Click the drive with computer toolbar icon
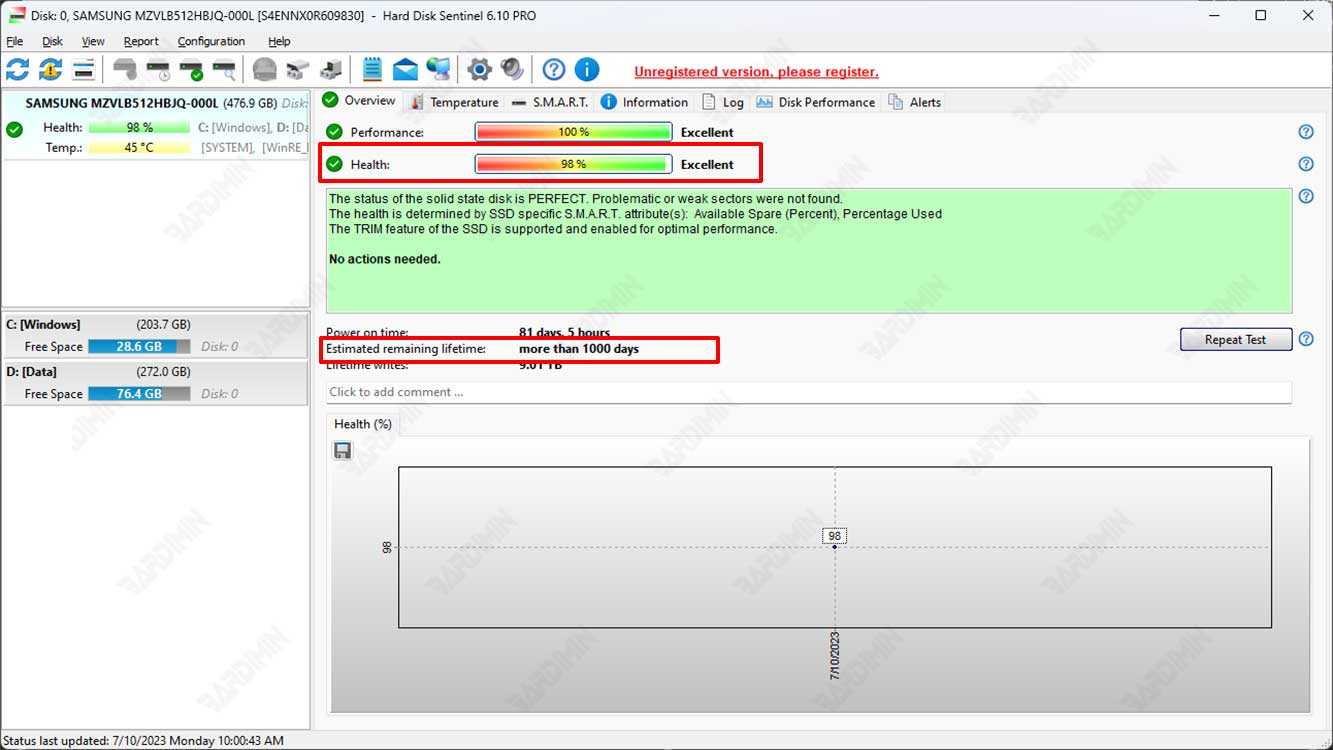Viewport: 1333px width, 750px height. pyautogui.click(x=331, y=69)
